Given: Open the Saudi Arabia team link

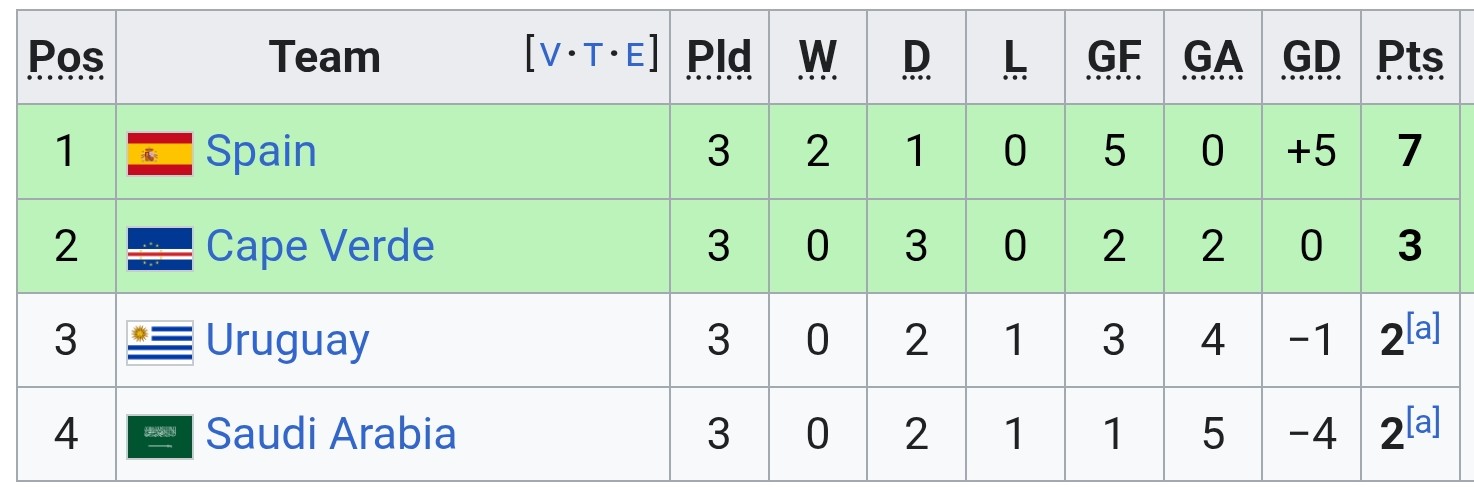Looking at the screenshot, I should point(331,434).
